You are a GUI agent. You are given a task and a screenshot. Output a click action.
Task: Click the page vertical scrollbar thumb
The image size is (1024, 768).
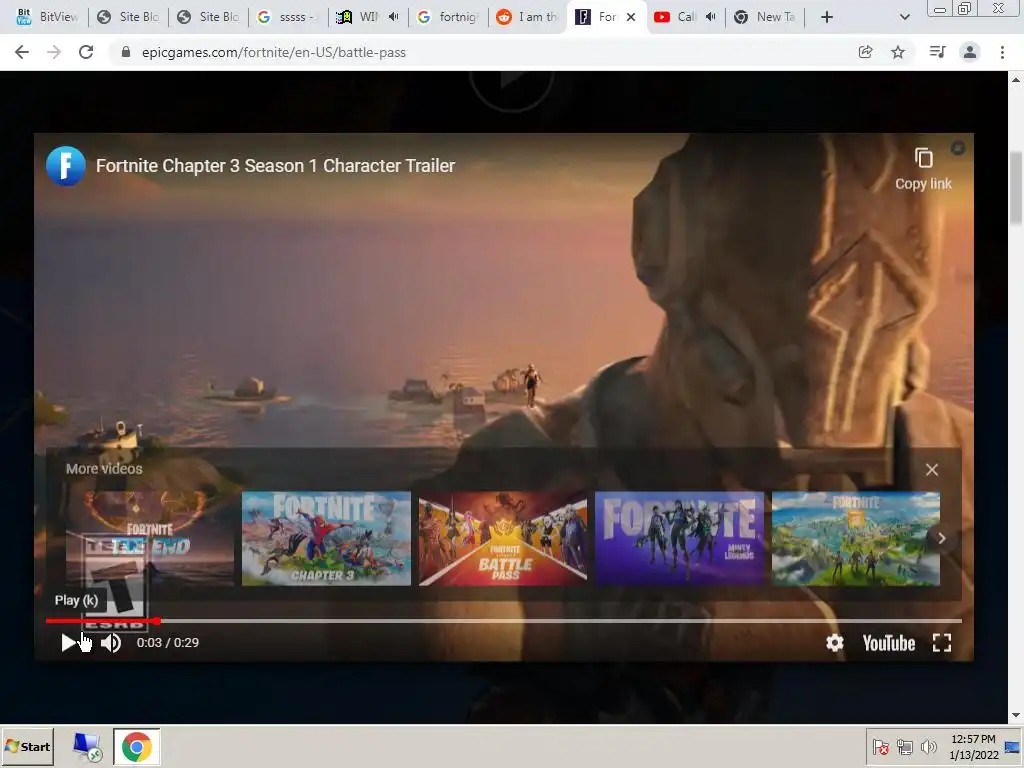[1016, 188]
